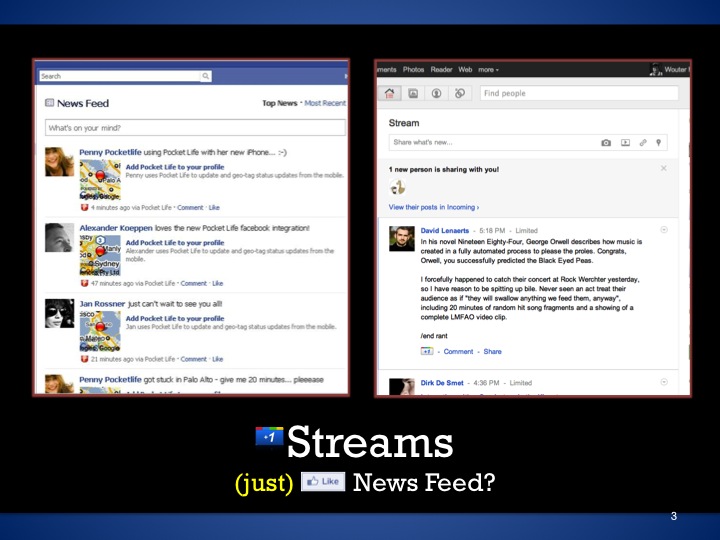This screenshot has height=540, width=720.
Task: Click the video icon in share box
Action: (x=625, y=143)
